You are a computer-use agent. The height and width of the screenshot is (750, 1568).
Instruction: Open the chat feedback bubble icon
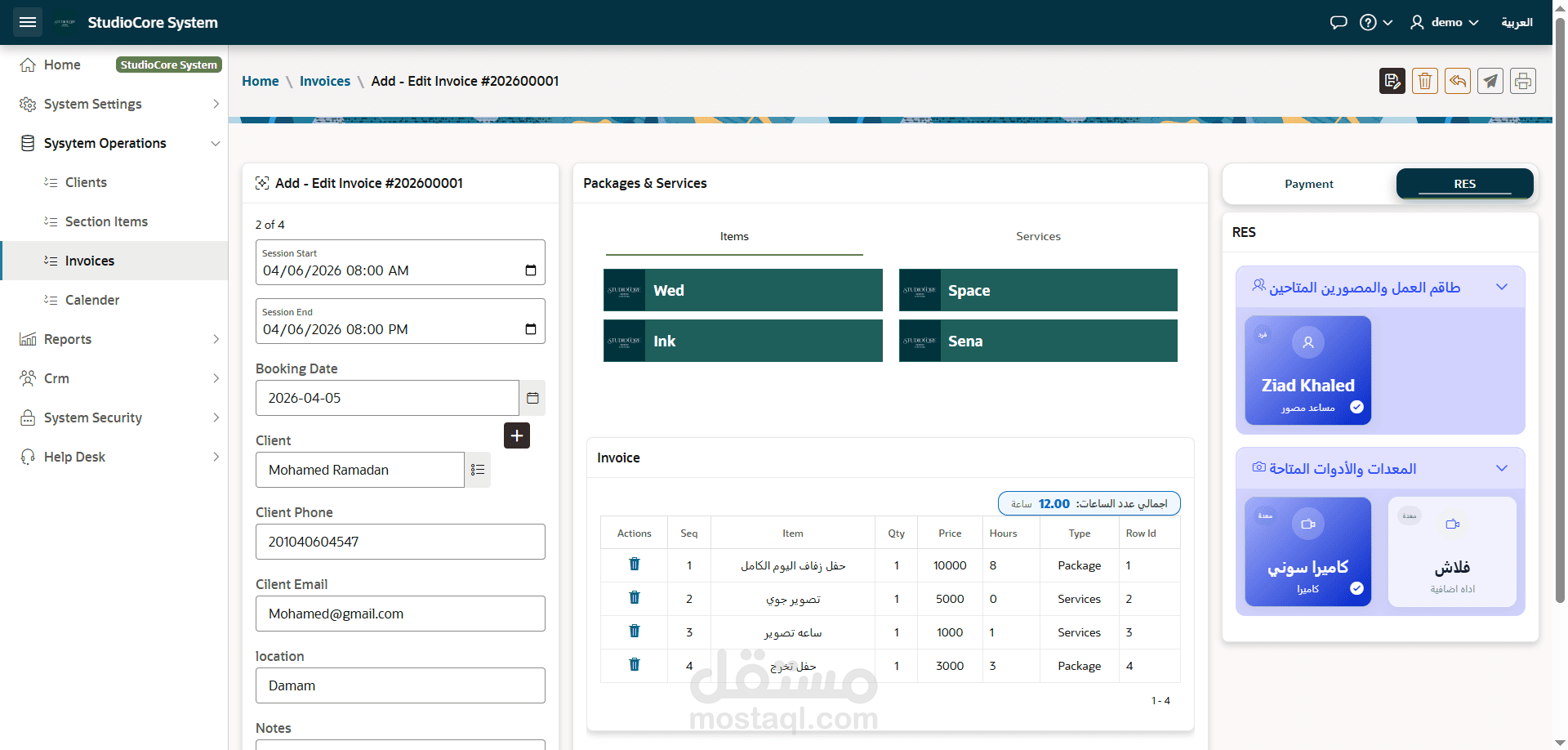[x=1339, y=22]
